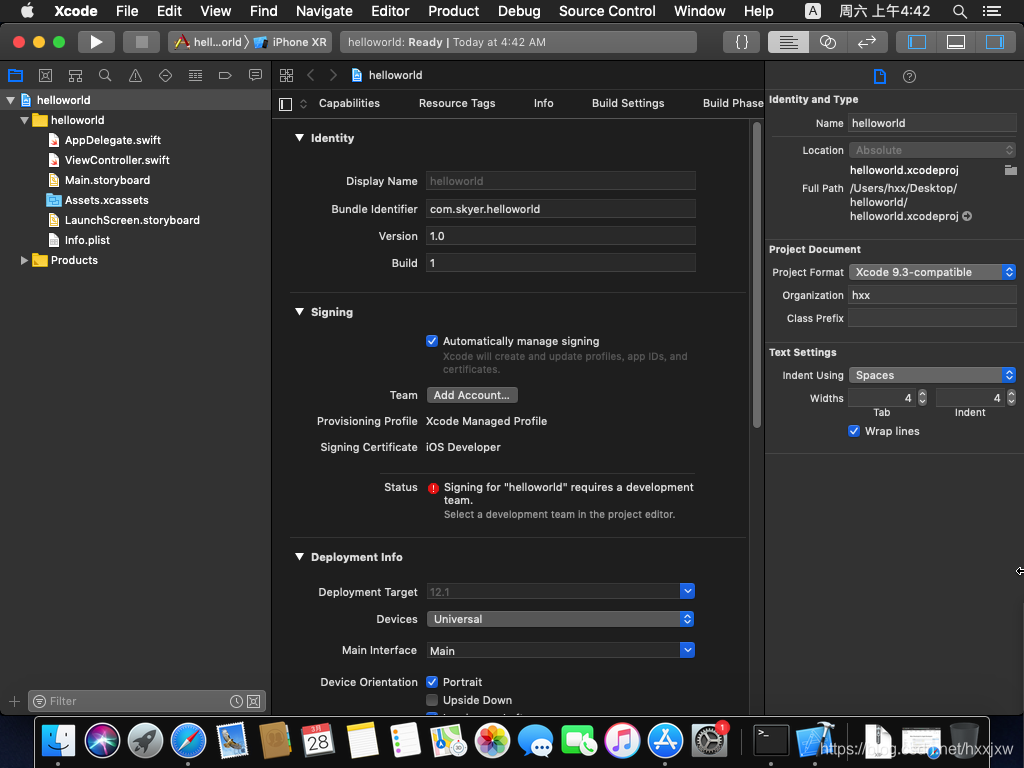Show the Issue navigator
The image size is (1024, 768).
point(135,75)
